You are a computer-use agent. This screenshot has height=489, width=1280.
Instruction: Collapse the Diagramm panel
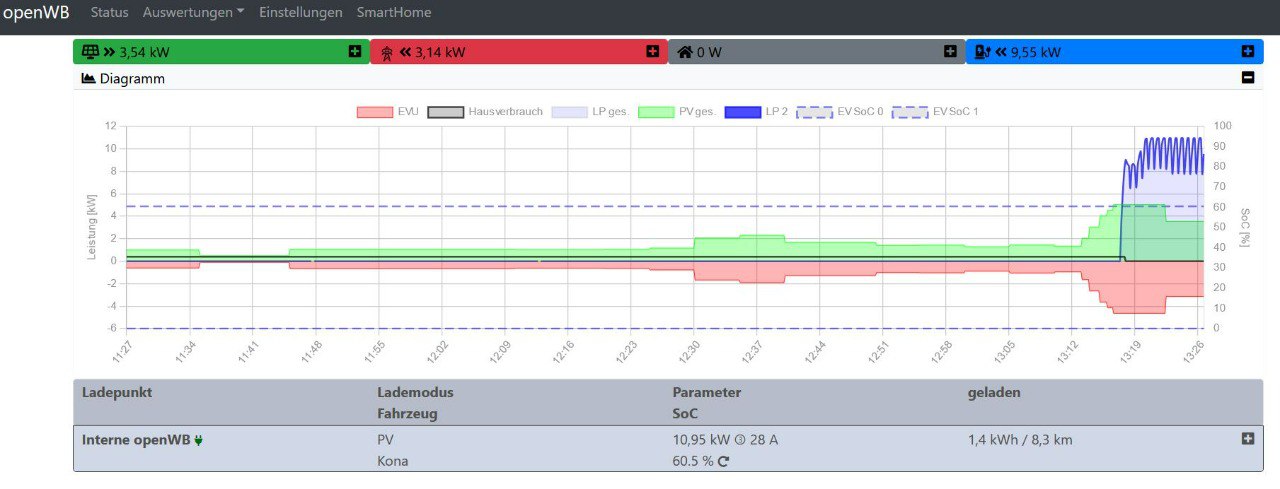tap(1247, 78)
